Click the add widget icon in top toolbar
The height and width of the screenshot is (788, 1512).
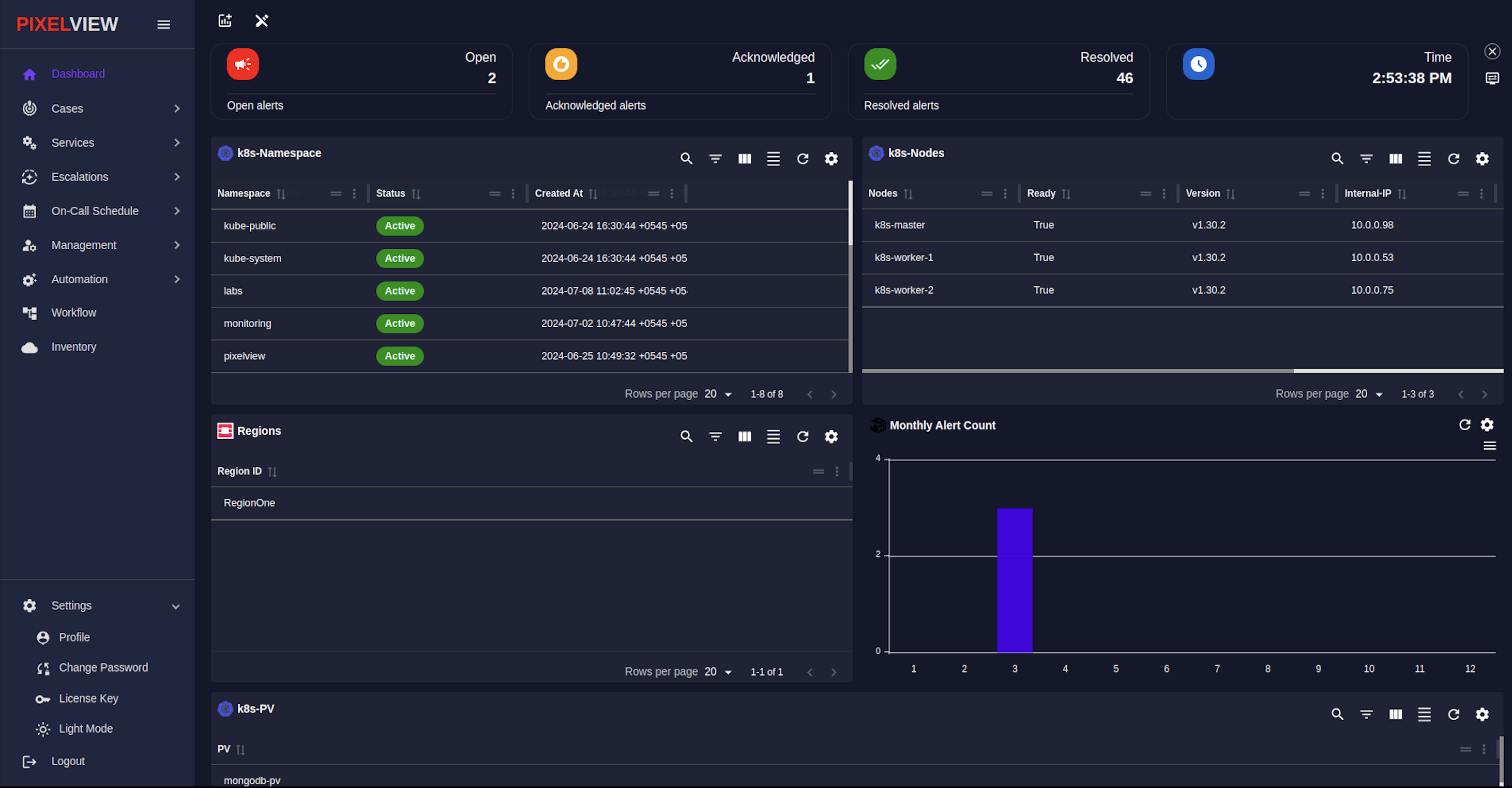click(x=225, y=21)
